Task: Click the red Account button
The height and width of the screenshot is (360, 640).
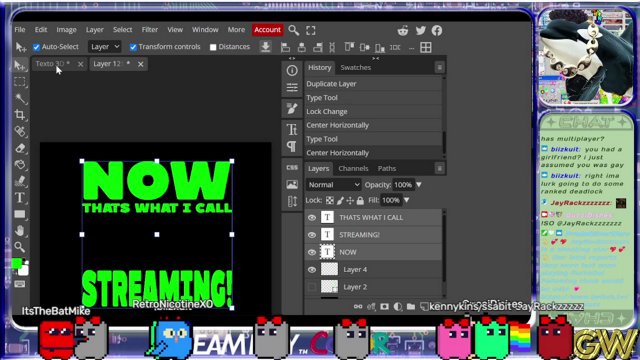Action: coord(267,30)
